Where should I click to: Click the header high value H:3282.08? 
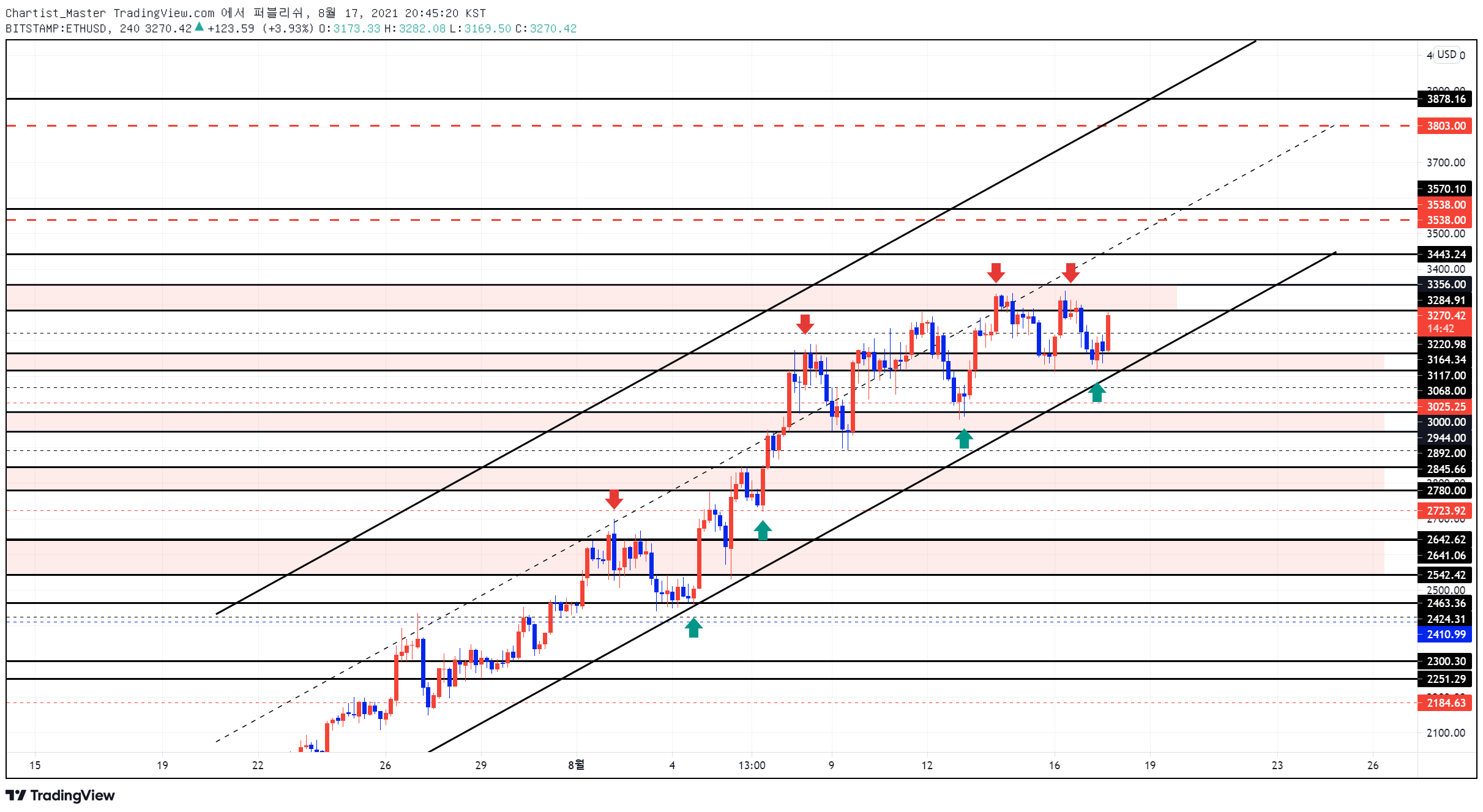(415, 28)
